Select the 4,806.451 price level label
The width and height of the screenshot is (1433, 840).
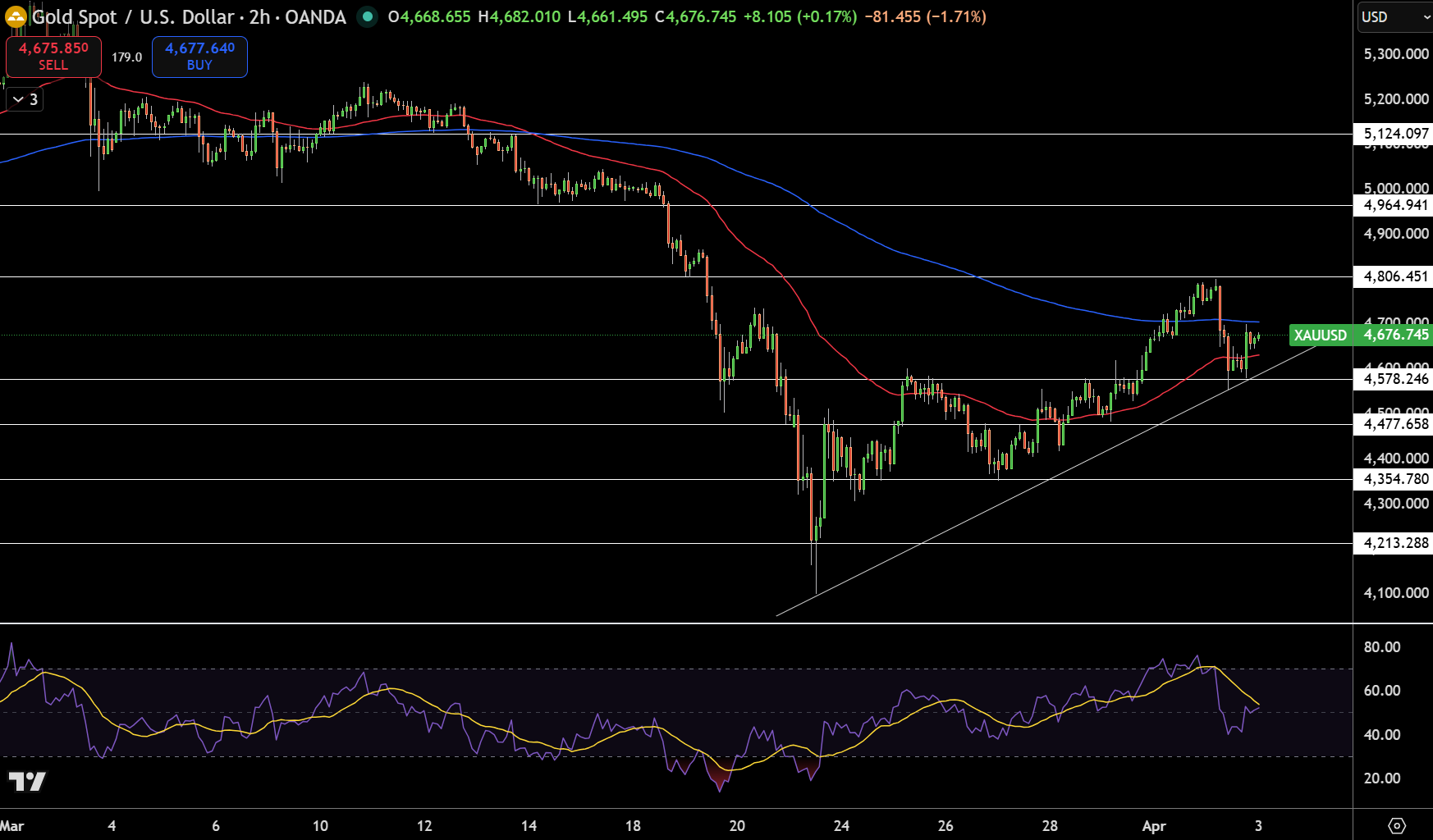1394,276
